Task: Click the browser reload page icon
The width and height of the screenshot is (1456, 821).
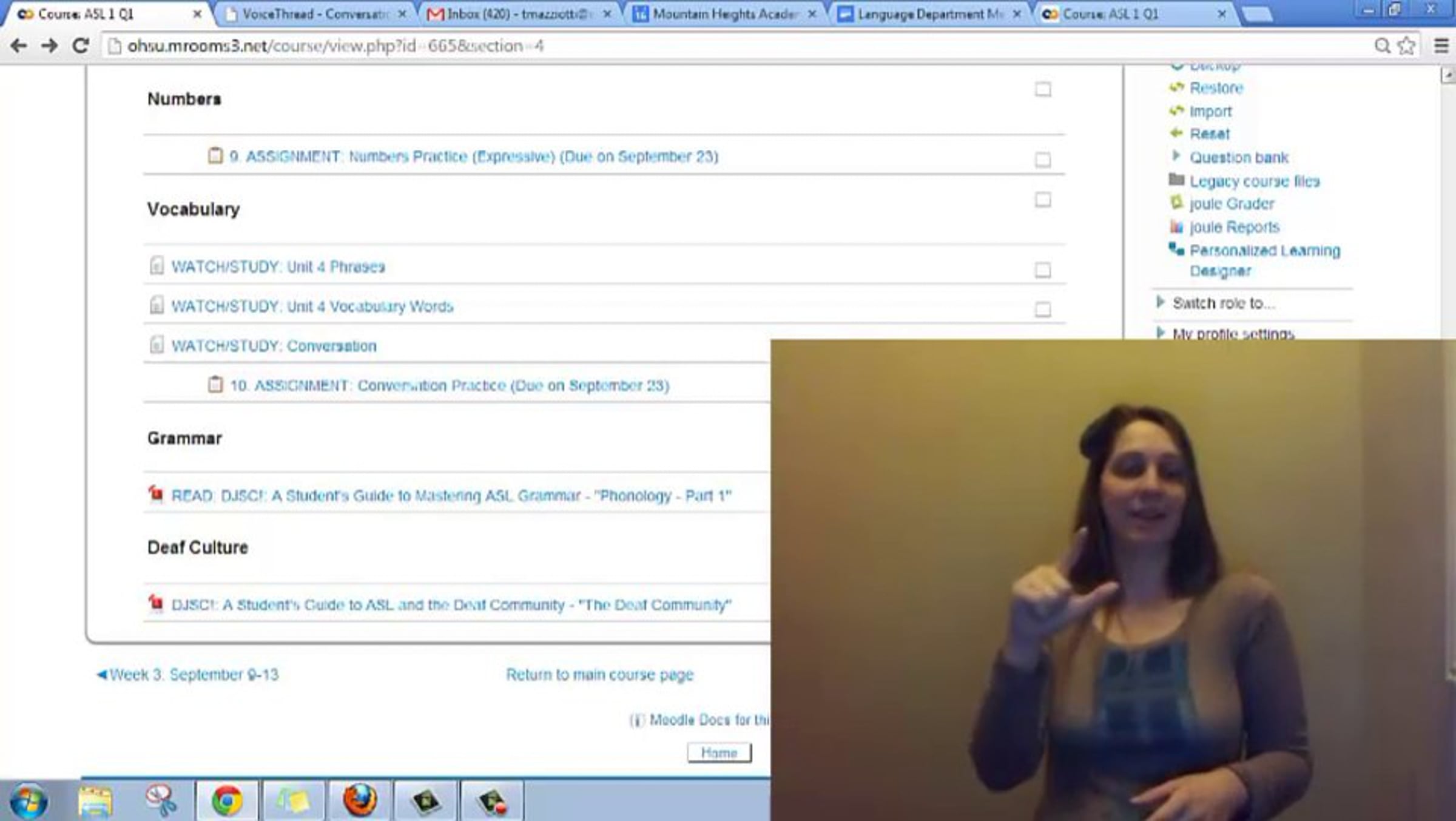Action: pyautogui.click(x=80, y=46)
